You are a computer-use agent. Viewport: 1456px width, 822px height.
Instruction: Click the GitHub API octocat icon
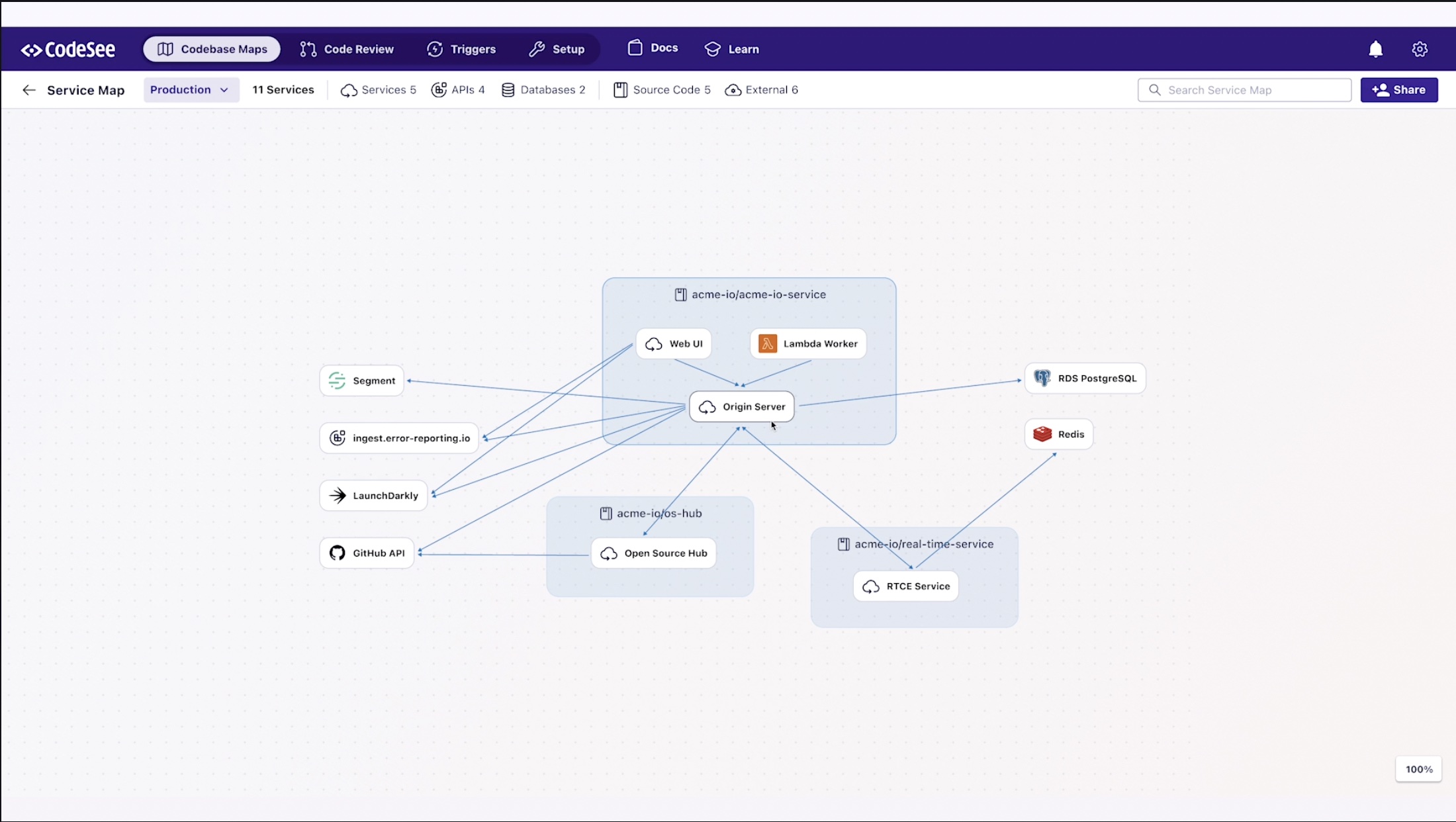[x=338, y=553]
